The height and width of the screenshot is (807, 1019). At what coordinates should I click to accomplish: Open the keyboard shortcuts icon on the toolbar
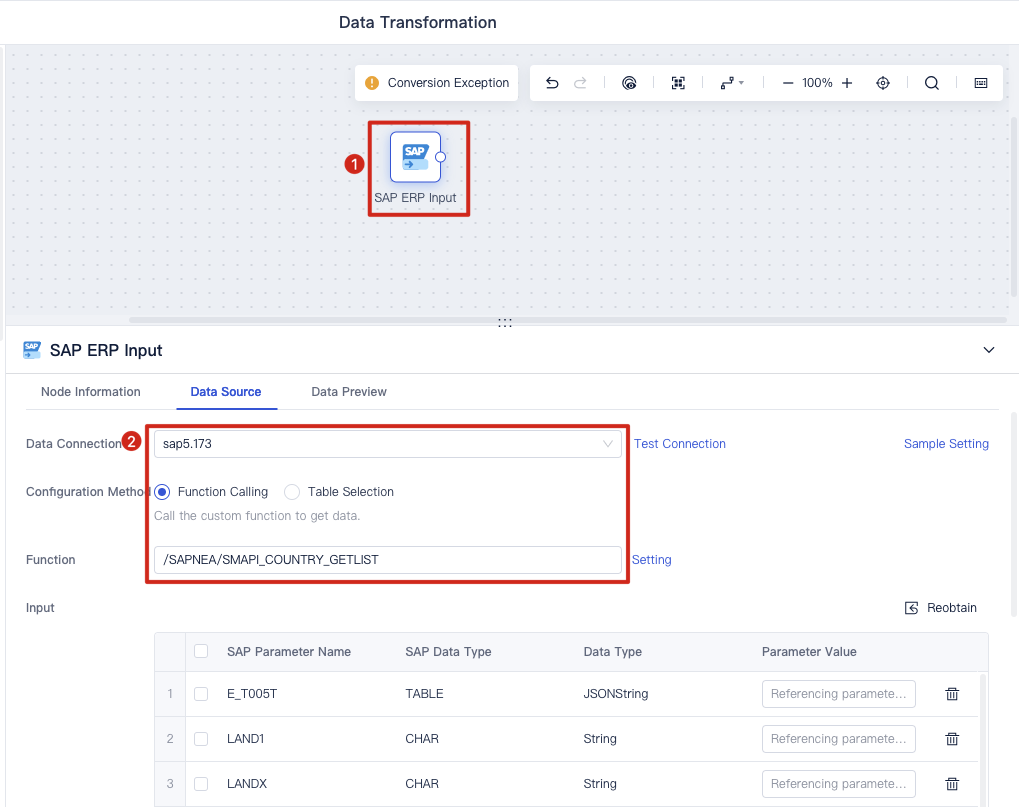click(981, 82)
